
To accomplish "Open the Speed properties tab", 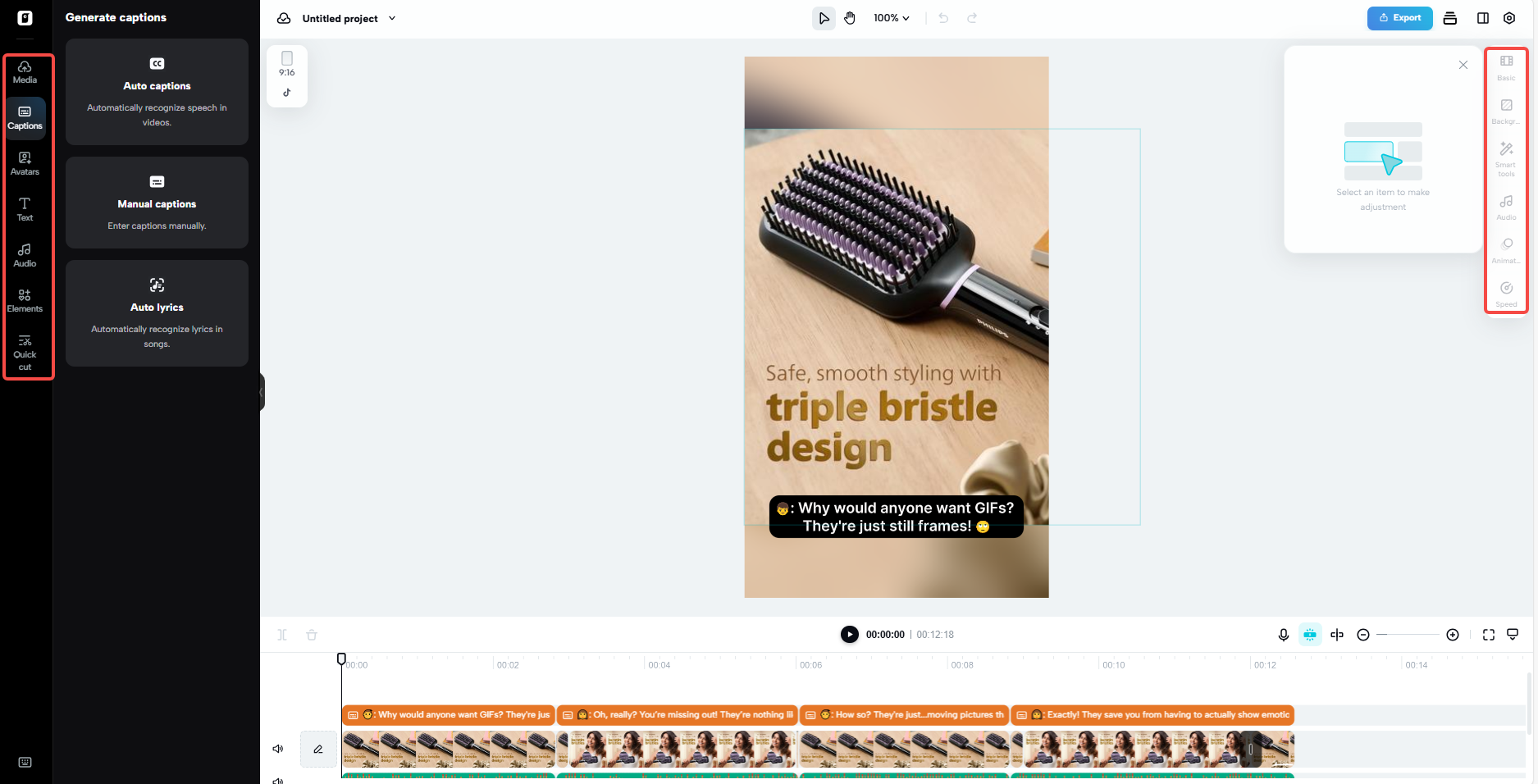I will [x=1506, y=294].
